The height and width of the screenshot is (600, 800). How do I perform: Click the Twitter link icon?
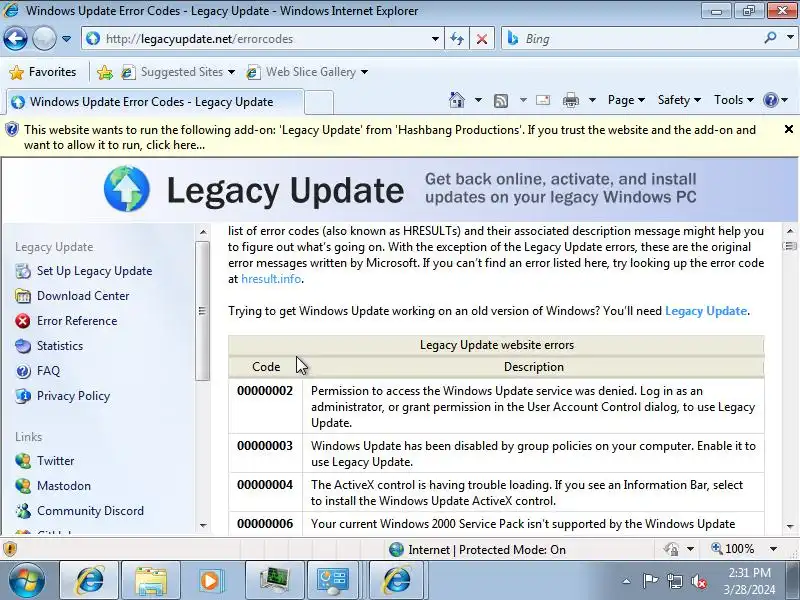[23, 461]
